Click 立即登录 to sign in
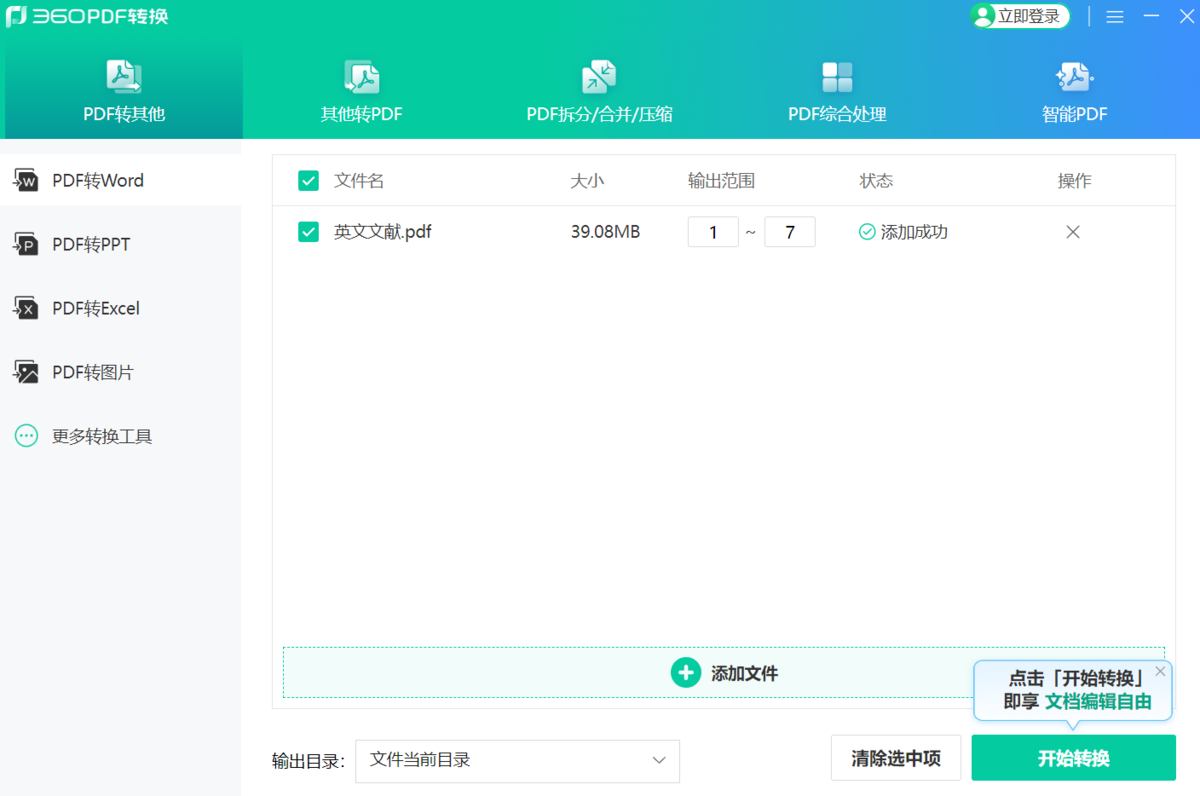 pos(1019,16)
